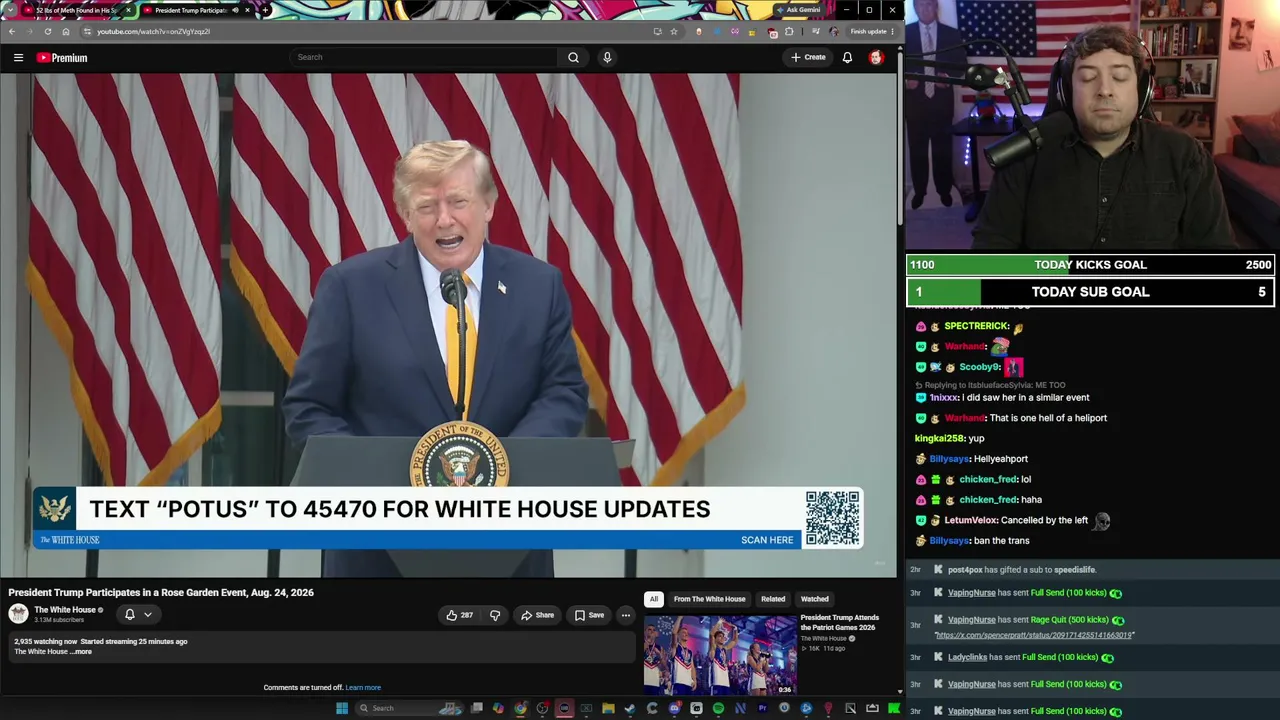Open Adobe Premiere Pro from taskbar
The width and height of the screenshot is (1280, 720).
(x=762, y=708)
